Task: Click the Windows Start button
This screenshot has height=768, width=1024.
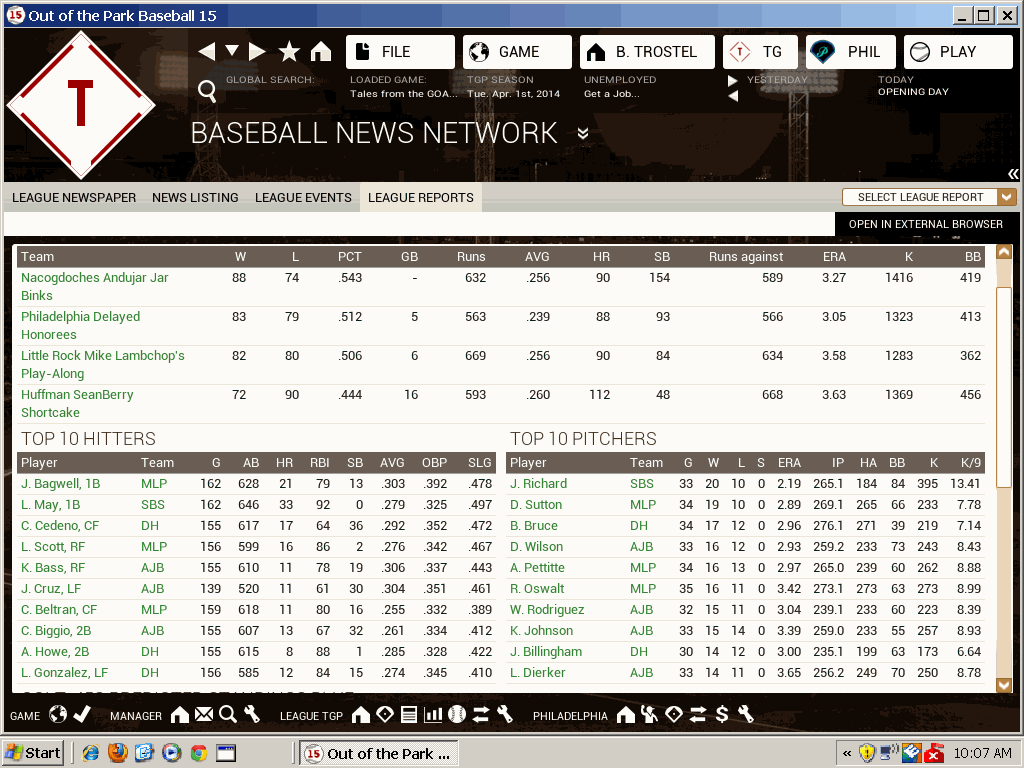Action: click(33, 753)
